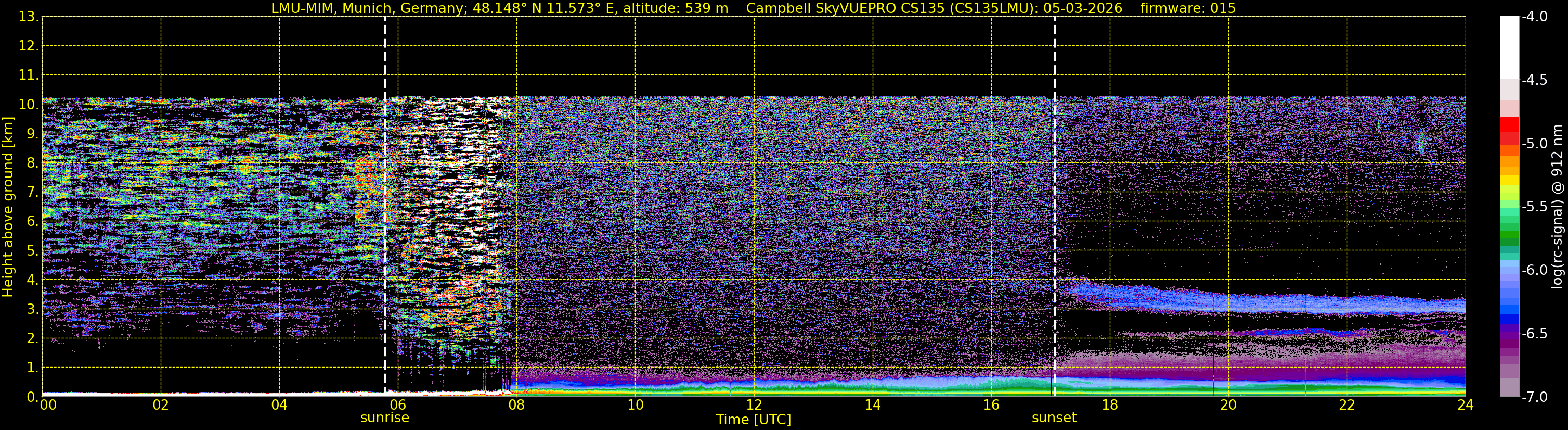Click the "11." height axis tick label
The height and width of the screenshot is (430, 1568).
coord(29,75)
